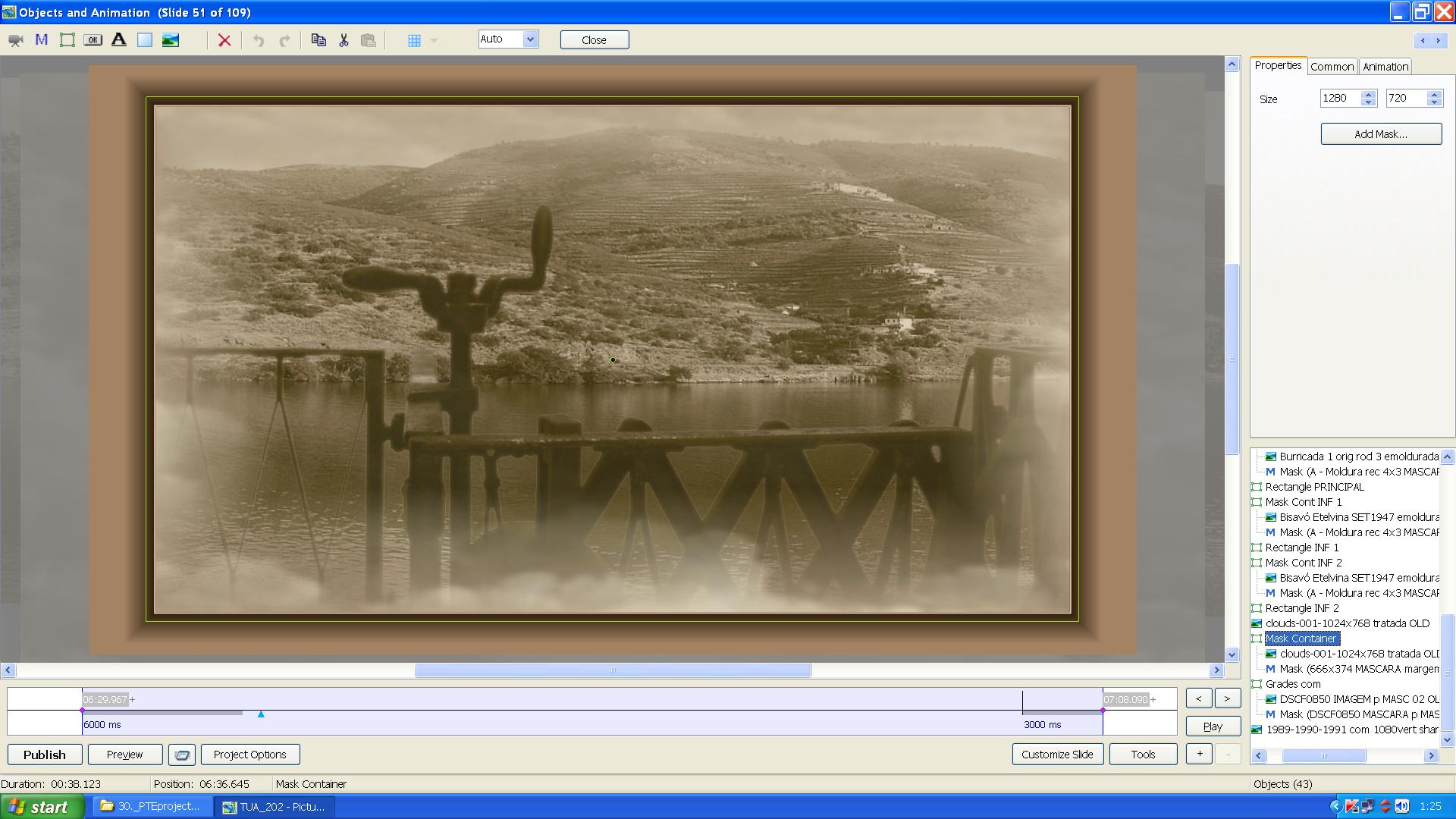Delete the selected object with the red X

click(224, 40)
